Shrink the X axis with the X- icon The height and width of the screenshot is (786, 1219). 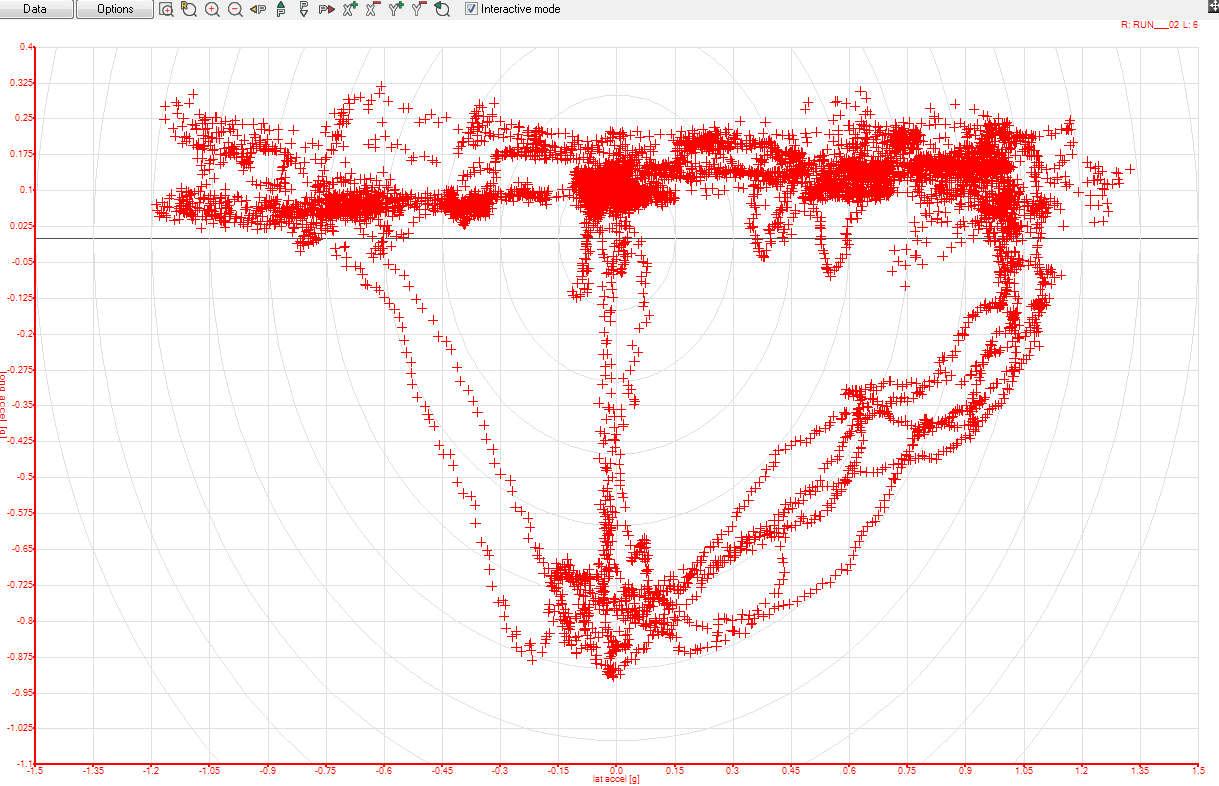373,9
